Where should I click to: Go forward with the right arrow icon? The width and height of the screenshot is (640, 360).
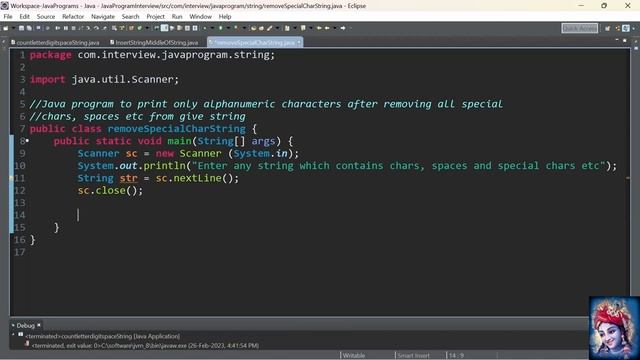pyautogui.click(x=343, y=28)
